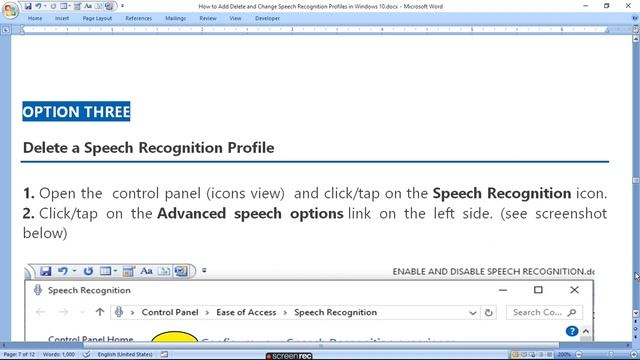This screenshot has height=360, width=640.
Task: Open the Page Layout ribbon tab
Action: 97,18
